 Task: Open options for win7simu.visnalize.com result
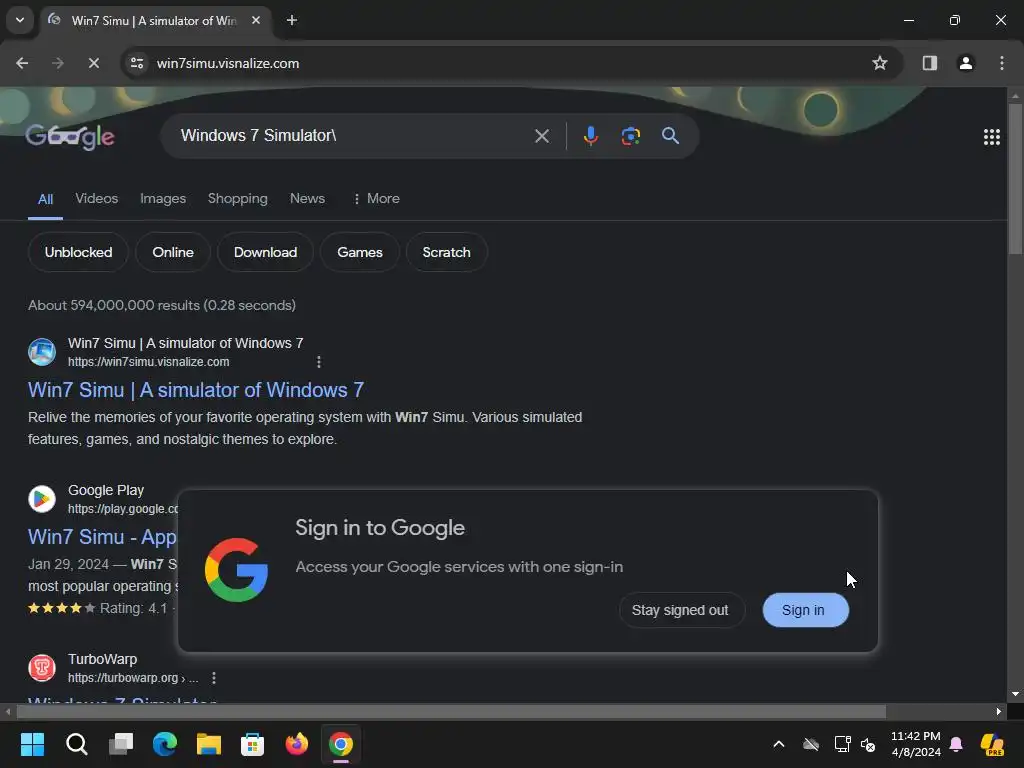click(319, 362)
